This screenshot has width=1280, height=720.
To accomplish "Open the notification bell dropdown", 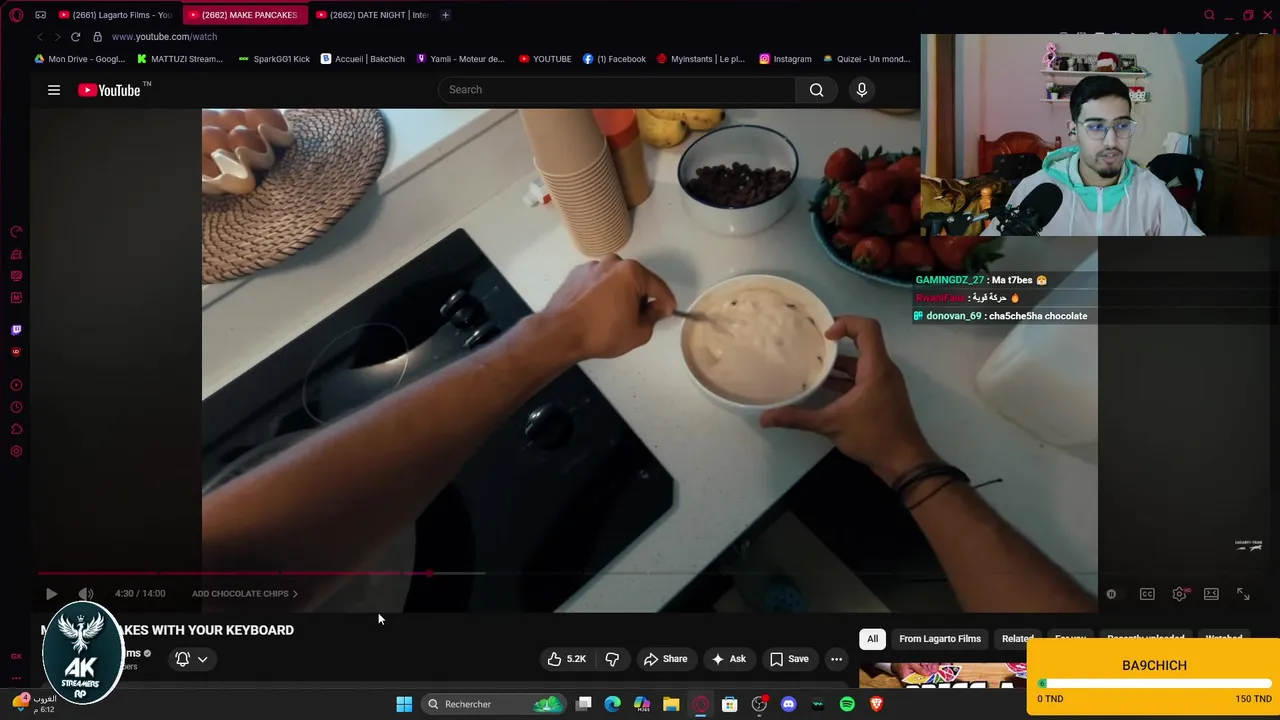I will tap(191, 659).
